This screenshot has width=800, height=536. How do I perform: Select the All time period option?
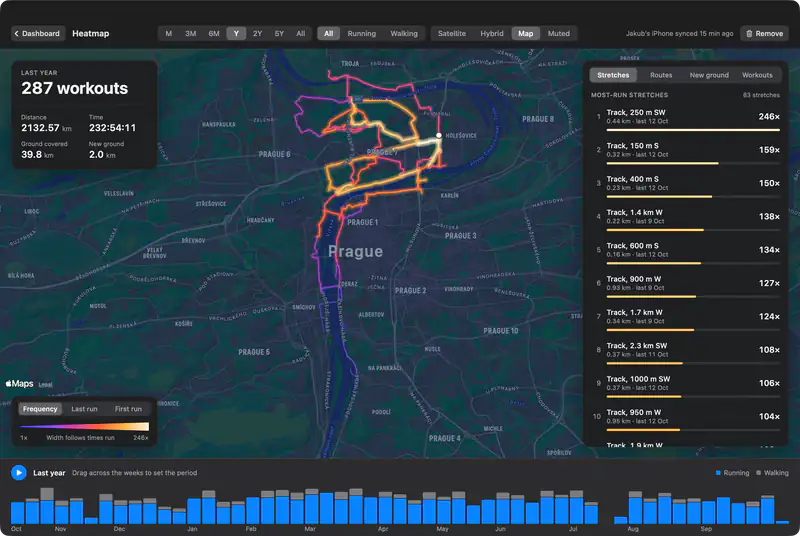pos(301,34)
